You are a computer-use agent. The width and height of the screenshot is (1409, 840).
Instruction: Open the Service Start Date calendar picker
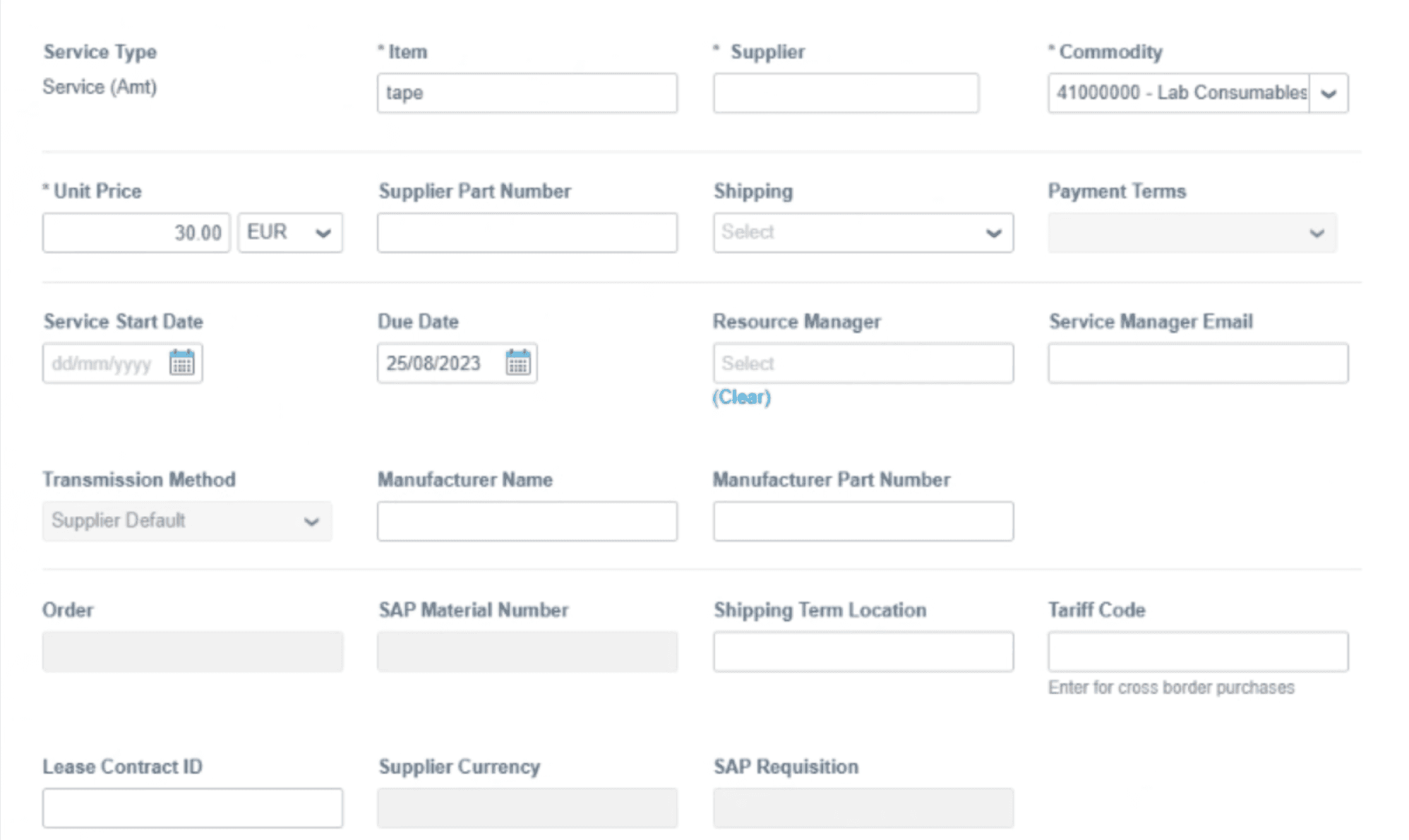pos(181,363)
